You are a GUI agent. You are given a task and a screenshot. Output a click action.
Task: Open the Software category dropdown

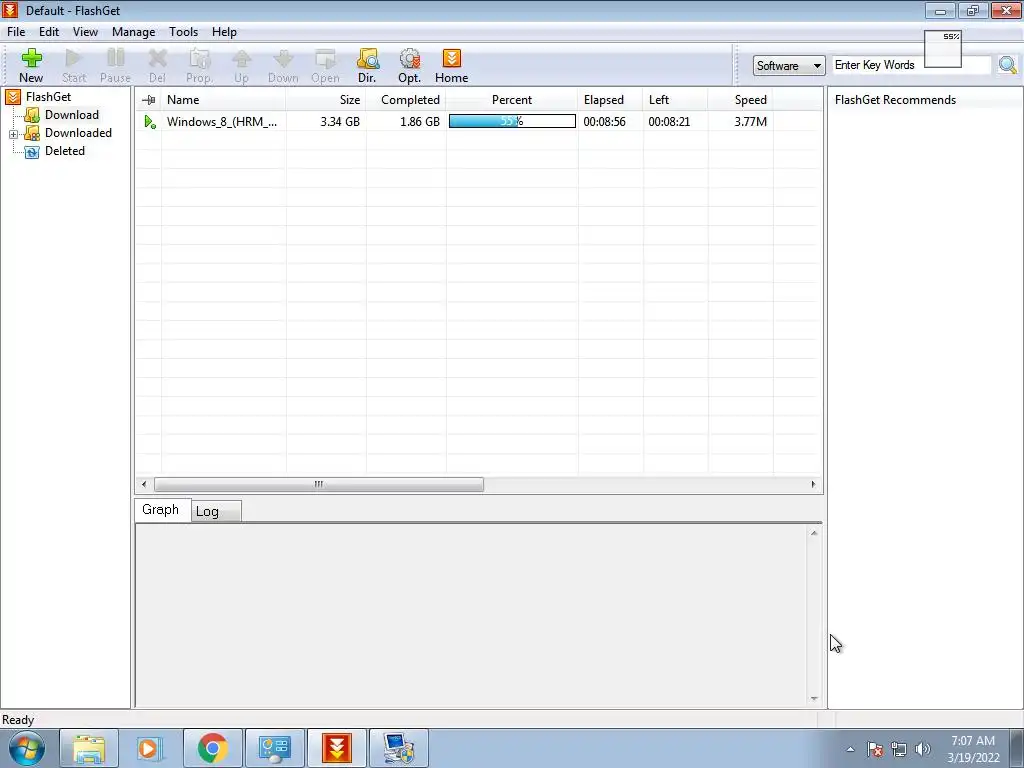(x=789, y=65)
